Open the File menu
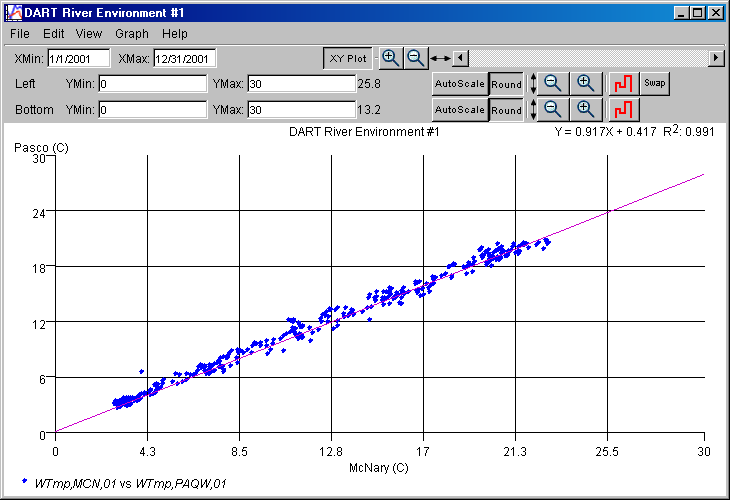The image size is (730, 500). click(20, 34)
